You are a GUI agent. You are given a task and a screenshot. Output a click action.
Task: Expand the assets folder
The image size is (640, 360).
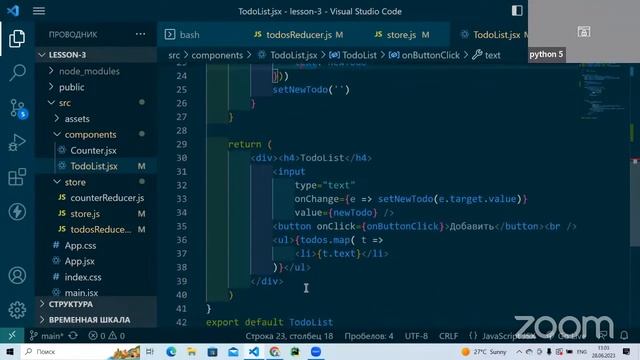click(77, 119)
